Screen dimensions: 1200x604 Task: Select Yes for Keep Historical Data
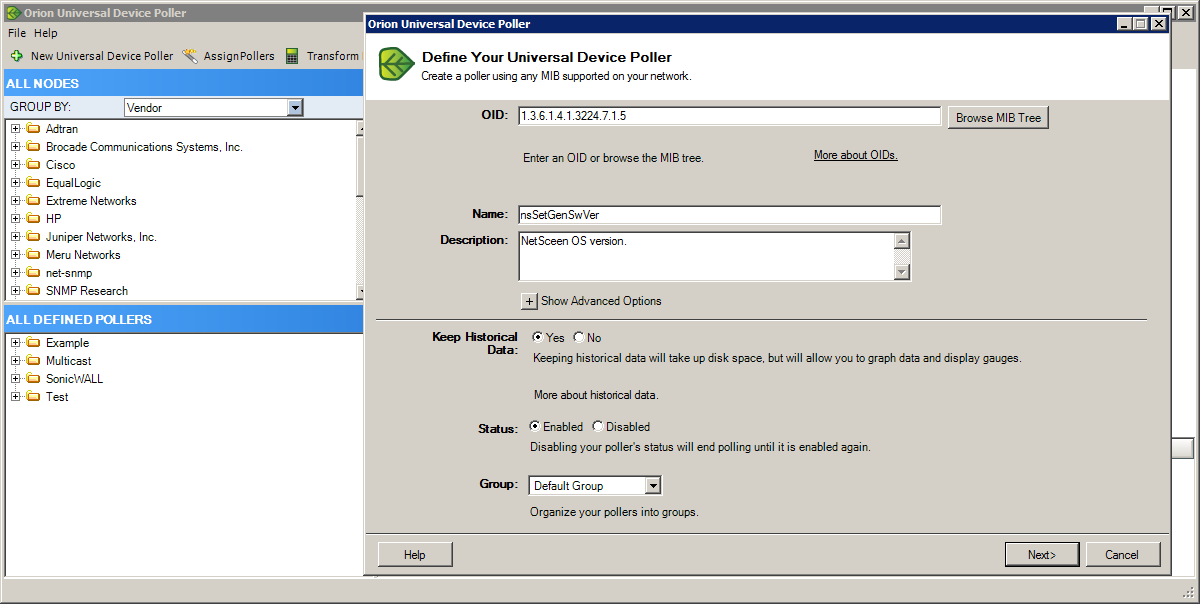click(x=538, y=338)
